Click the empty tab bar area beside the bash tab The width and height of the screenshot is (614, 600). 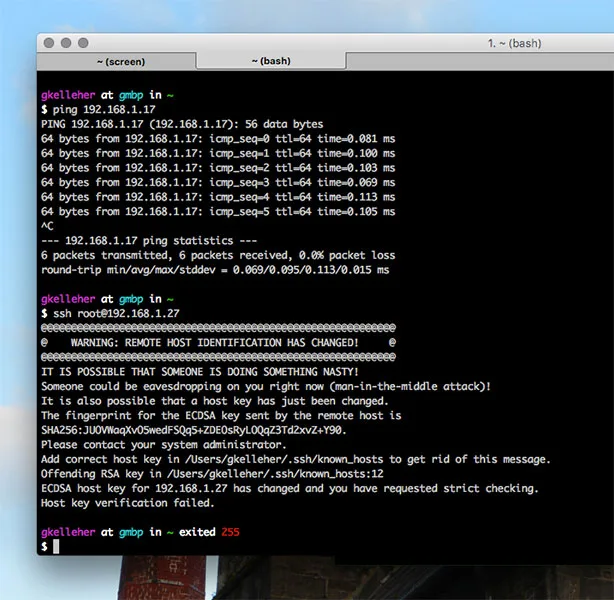[x=480, y=61]
